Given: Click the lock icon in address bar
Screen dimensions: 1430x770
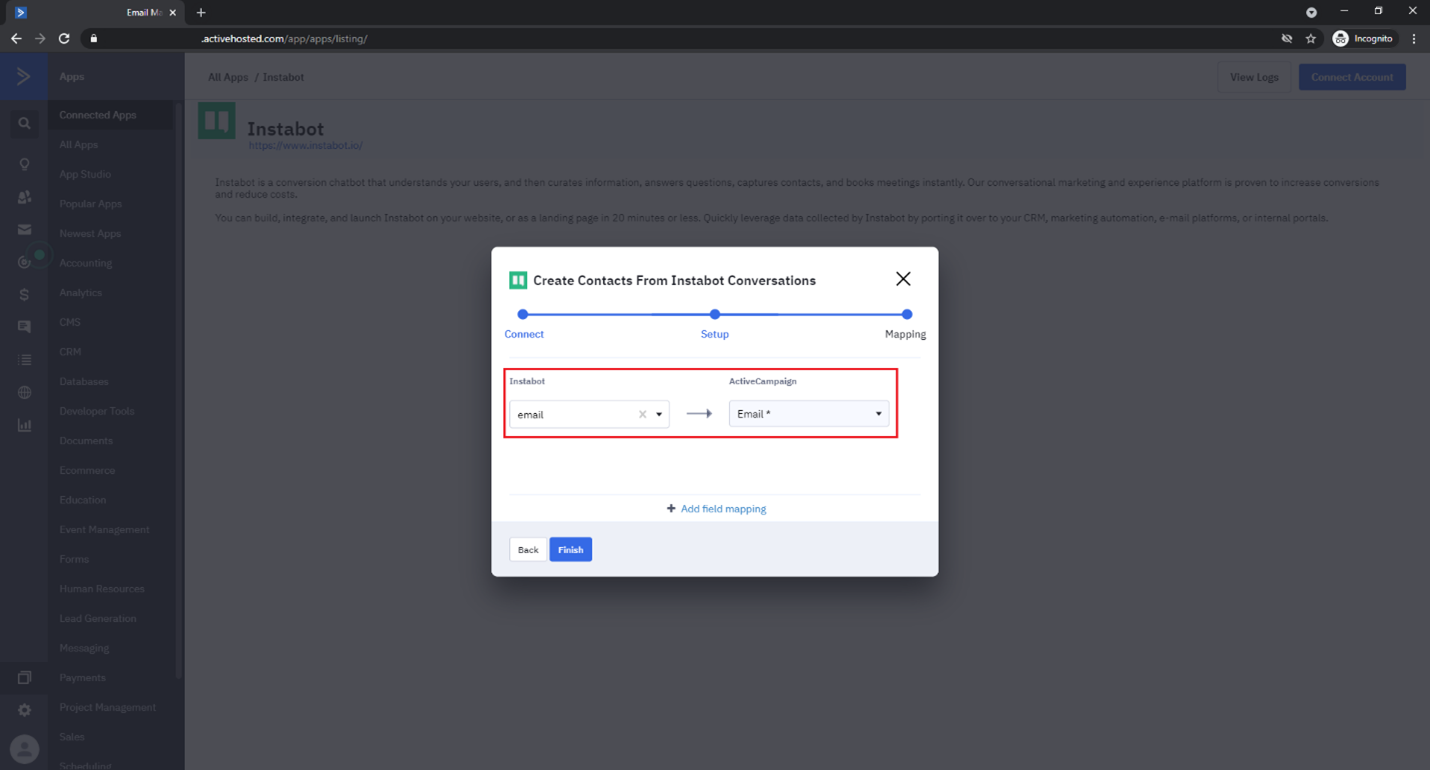Looking at the screenshot, I should 94,39.
